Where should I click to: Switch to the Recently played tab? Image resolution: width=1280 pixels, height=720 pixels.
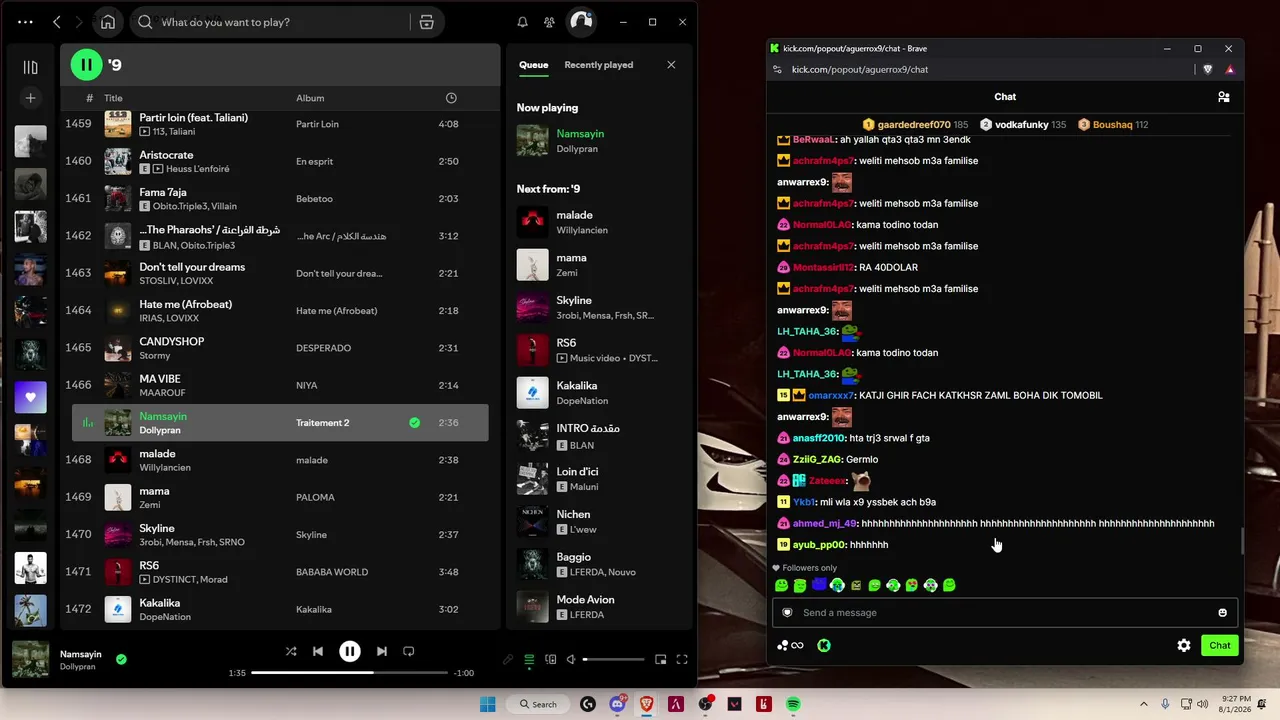598,65
